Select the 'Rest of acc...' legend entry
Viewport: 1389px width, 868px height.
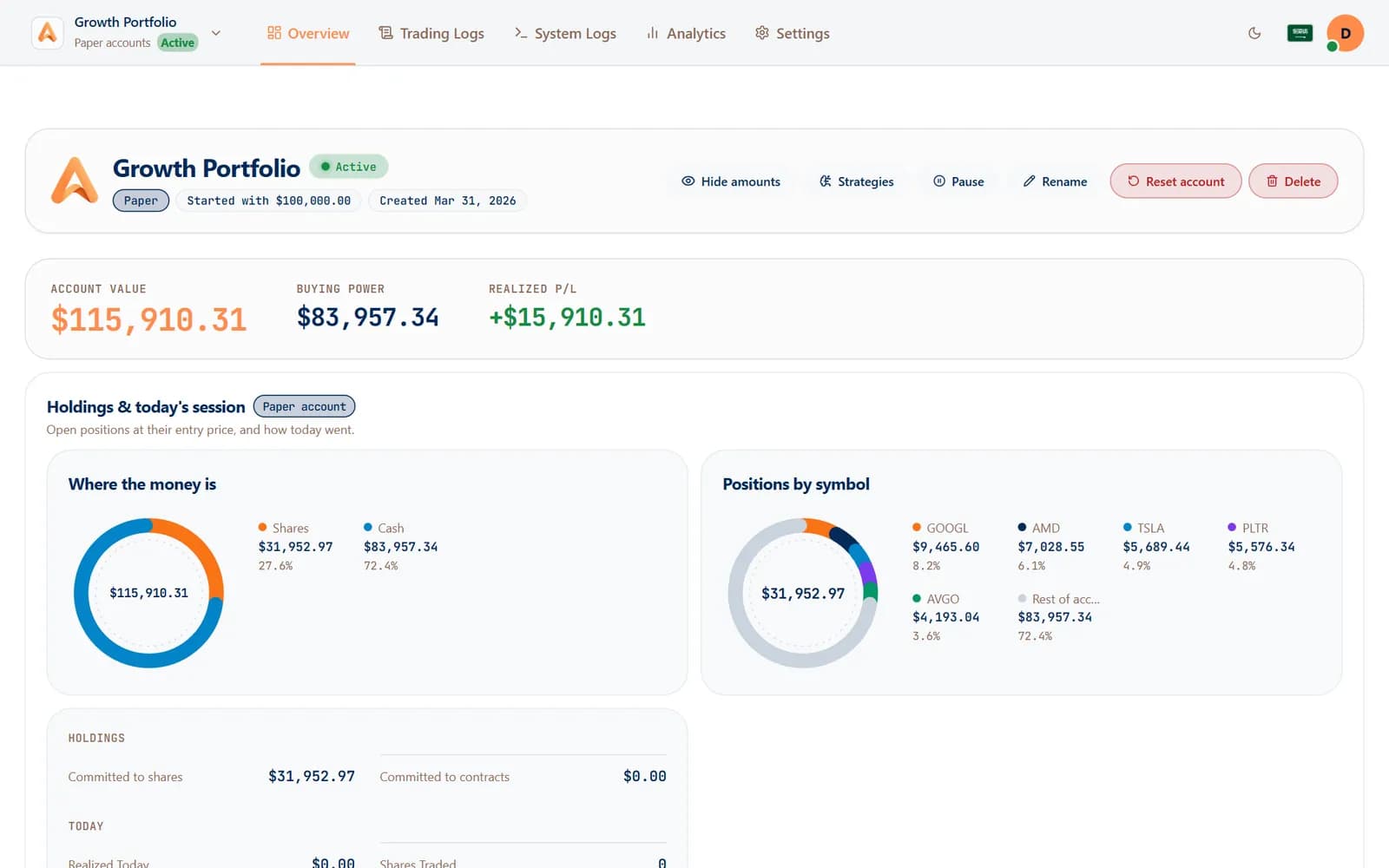[x=1058, y=617]
